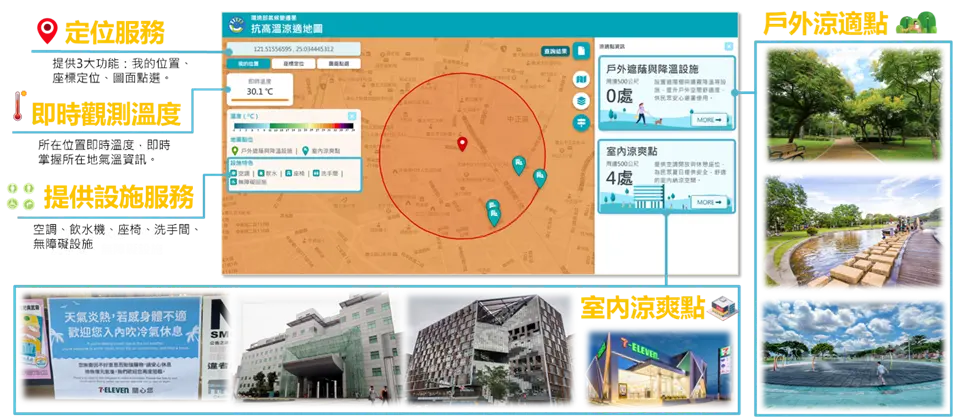
Task: Click the 中正區 label on the map
Action: pos(517,119)
